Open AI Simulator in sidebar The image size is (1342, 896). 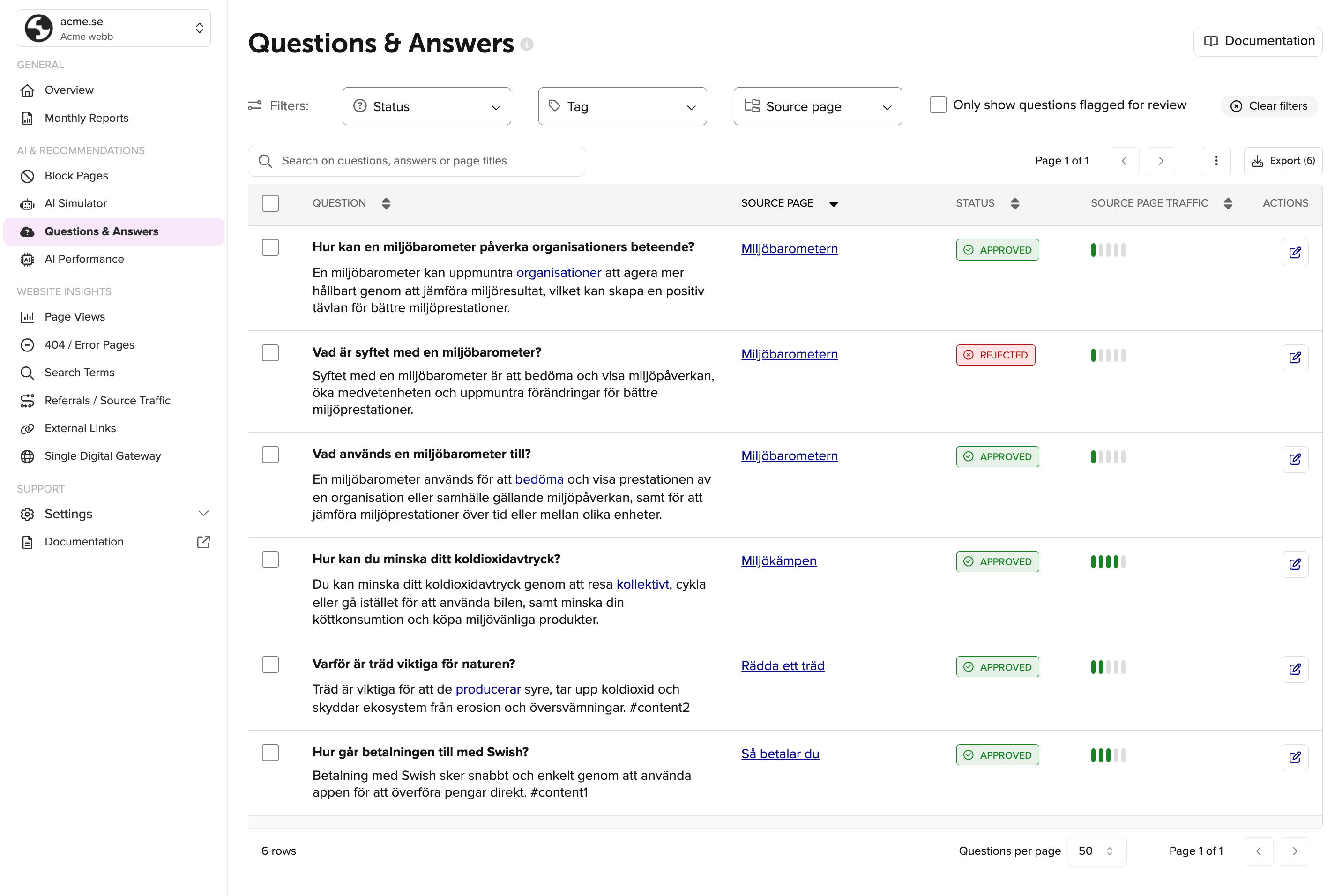75,203
